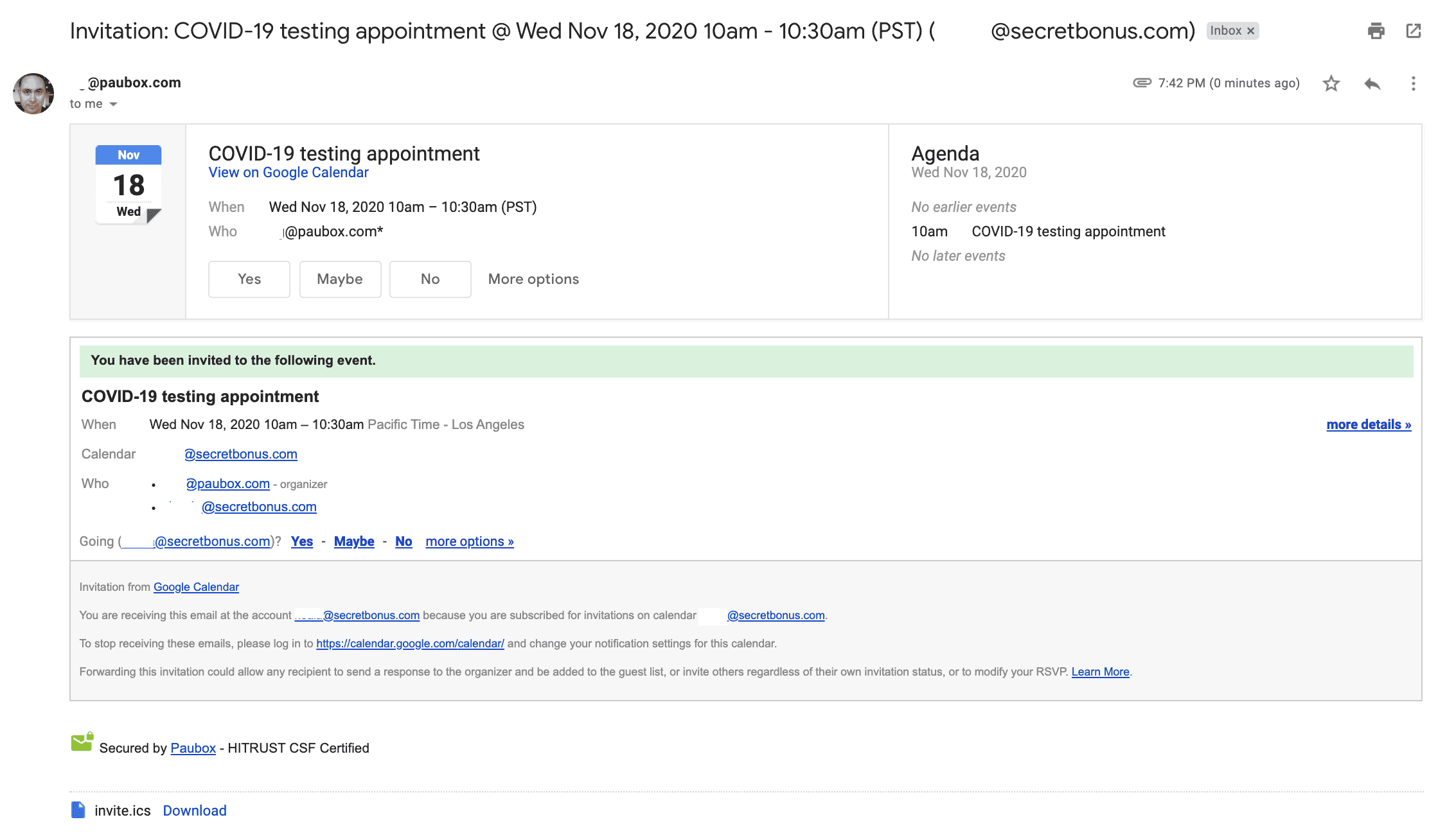The width and height of the screenshot is (1438, 840).
Task: Open email in new window icon
Action: coord(1413,31)
